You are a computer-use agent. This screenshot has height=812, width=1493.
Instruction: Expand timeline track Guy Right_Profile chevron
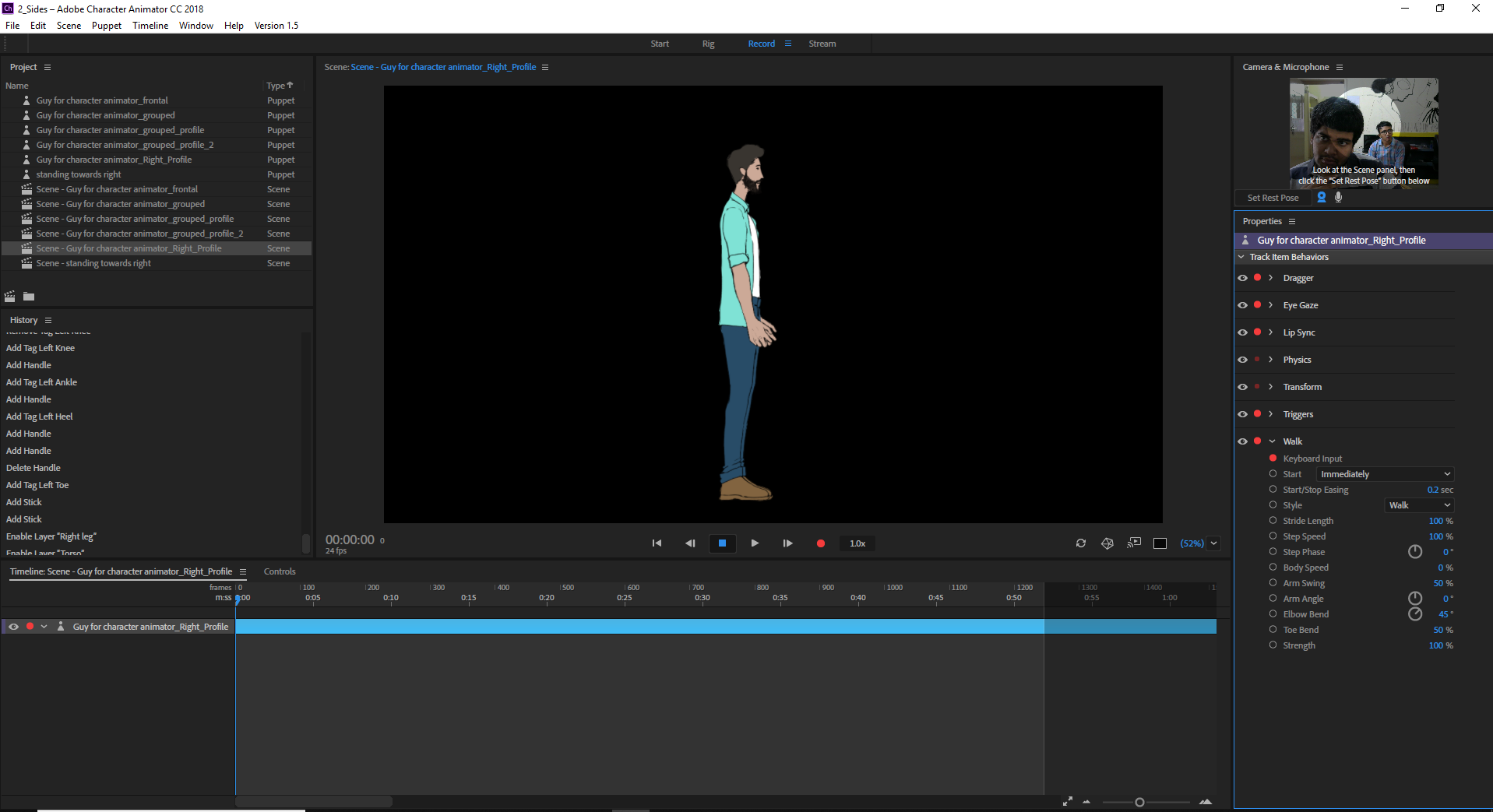(44, 627)
